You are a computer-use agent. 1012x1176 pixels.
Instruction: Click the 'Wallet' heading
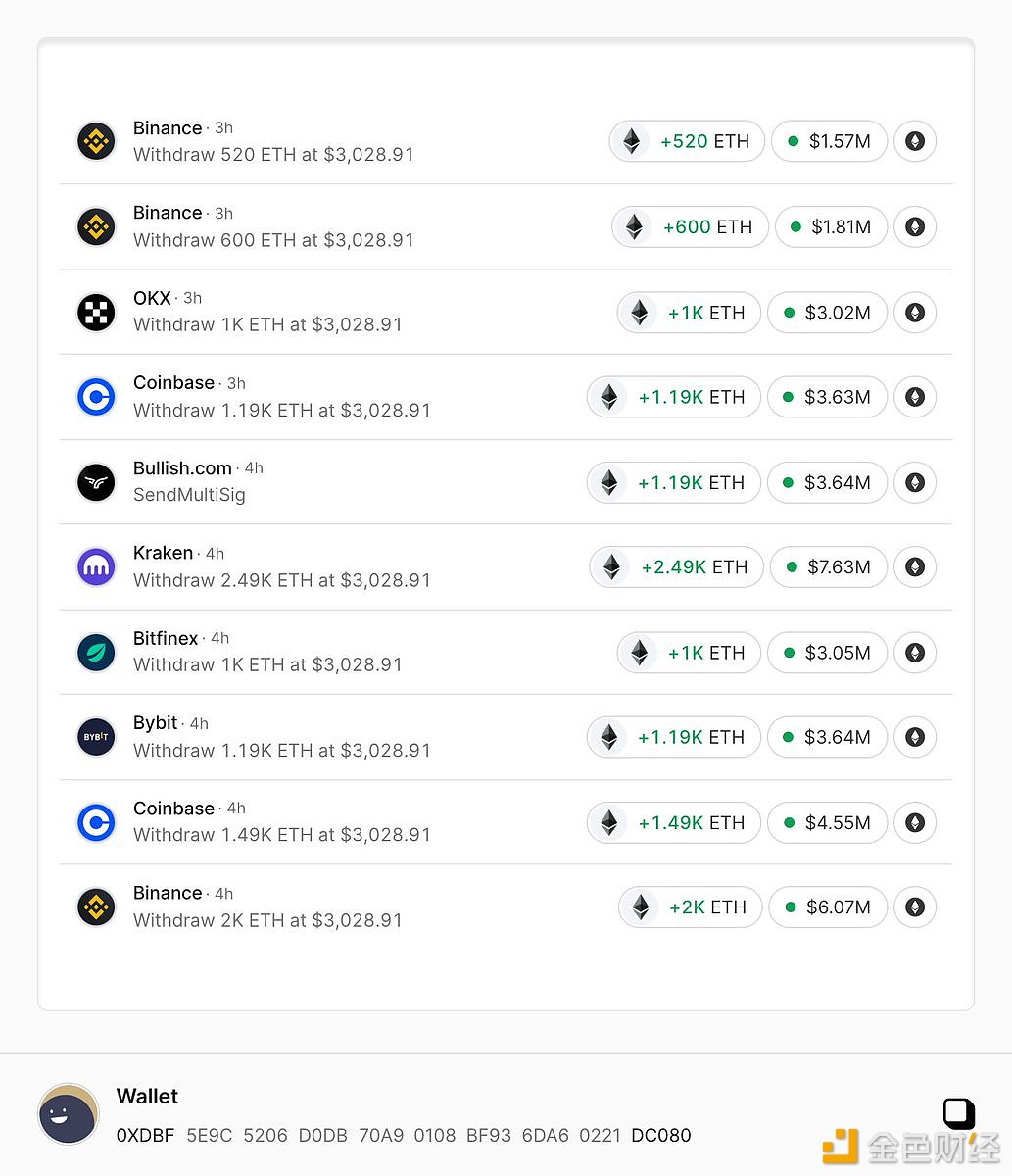(147, 1097)
